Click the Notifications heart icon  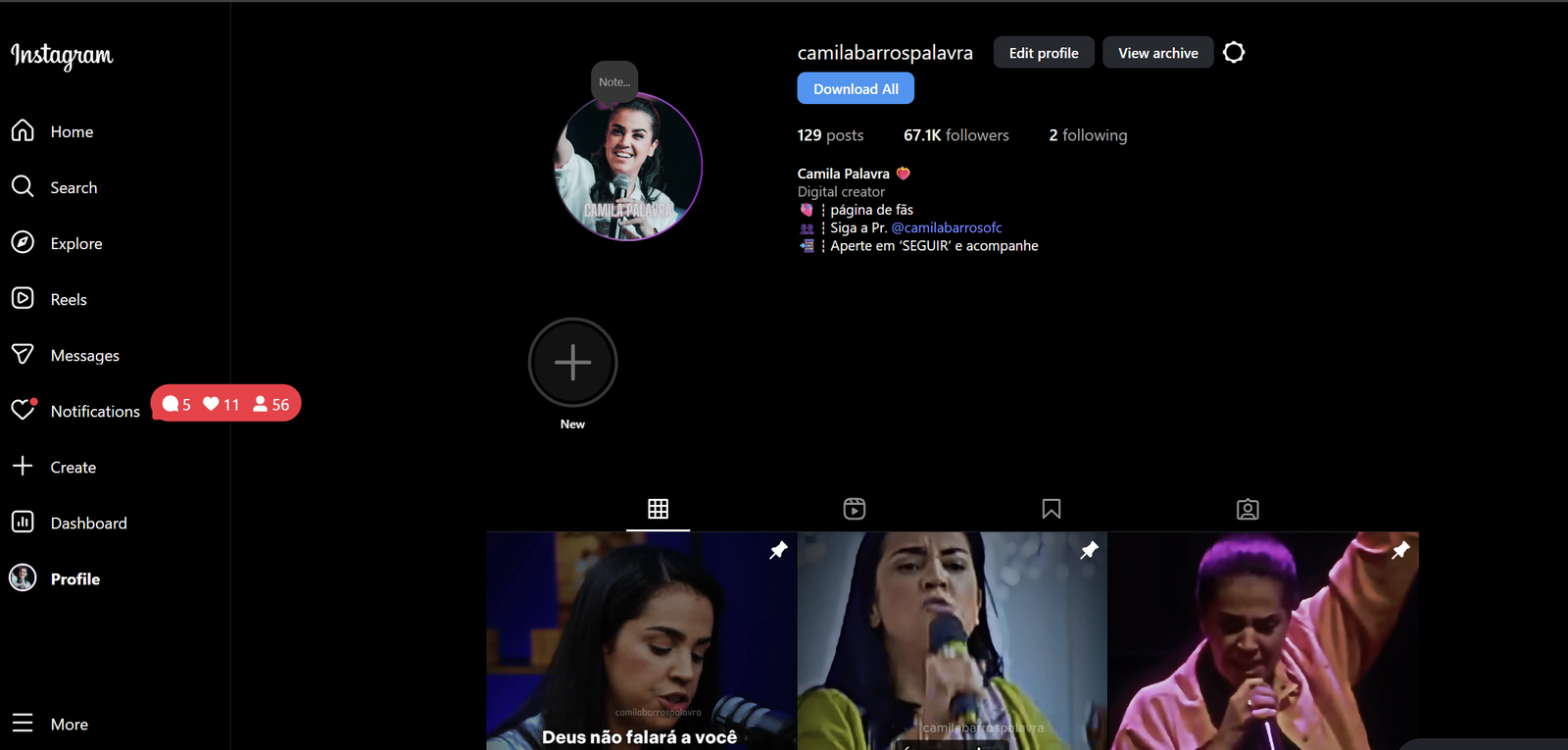tap(23, 410)
